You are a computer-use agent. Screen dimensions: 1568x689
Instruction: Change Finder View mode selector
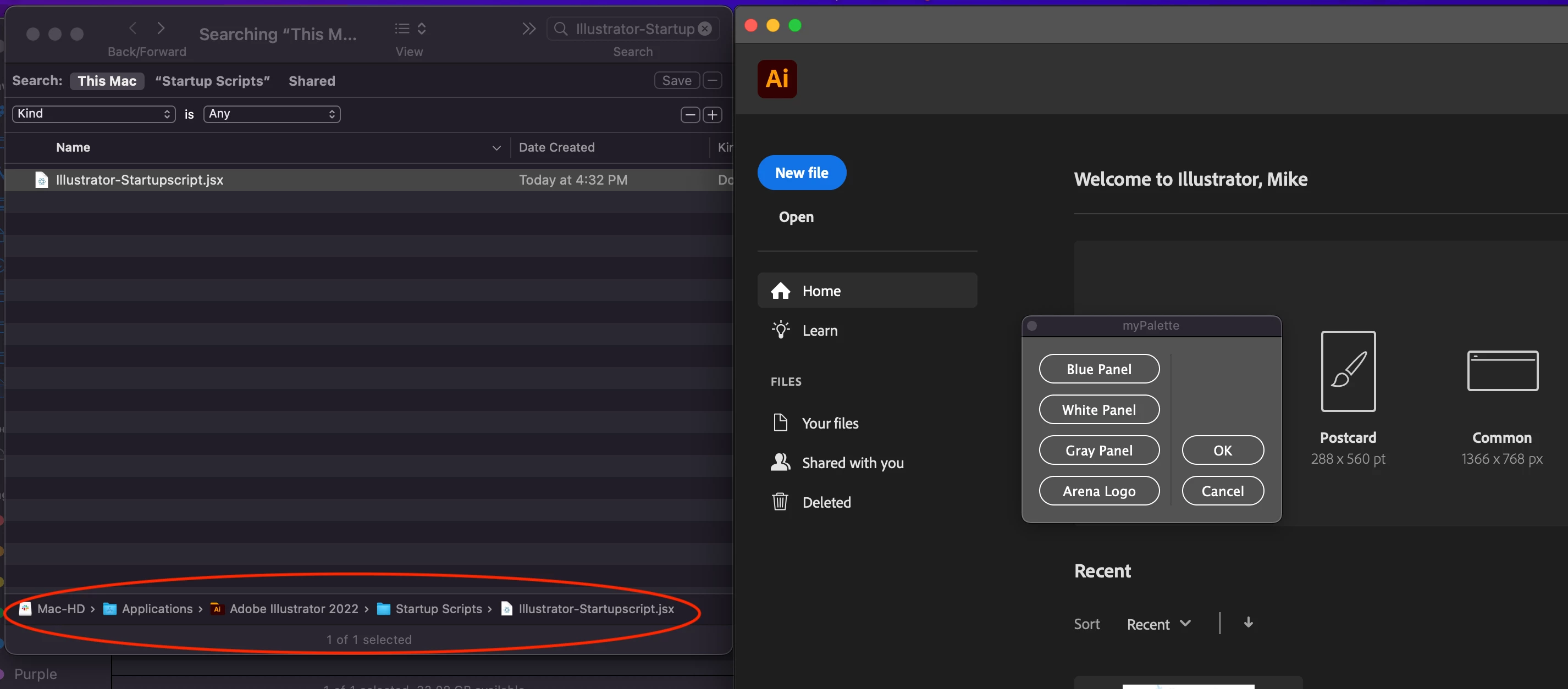click(410, 29)
